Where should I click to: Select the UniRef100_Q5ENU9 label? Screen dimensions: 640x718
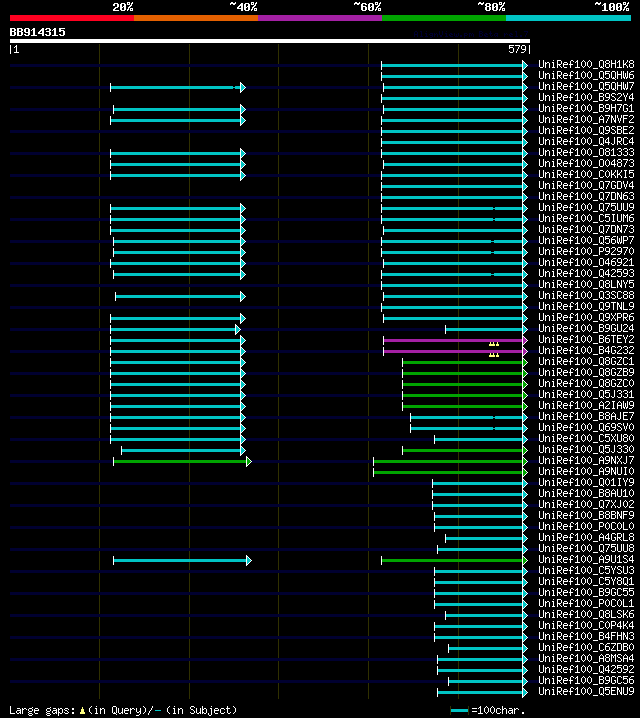pos(586,691)
